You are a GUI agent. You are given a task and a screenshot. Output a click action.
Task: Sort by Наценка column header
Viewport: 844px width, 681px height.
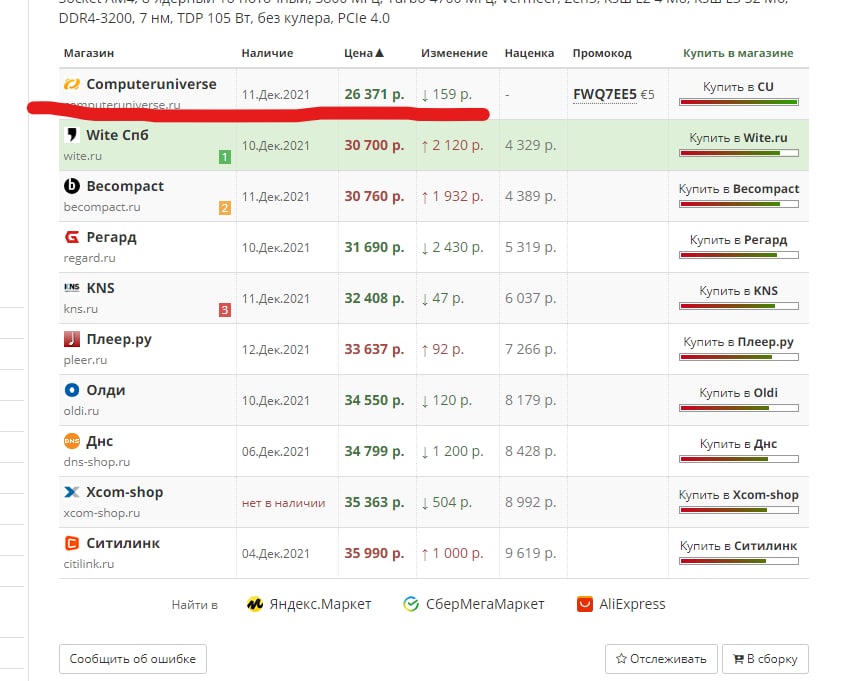coord(529,53)
